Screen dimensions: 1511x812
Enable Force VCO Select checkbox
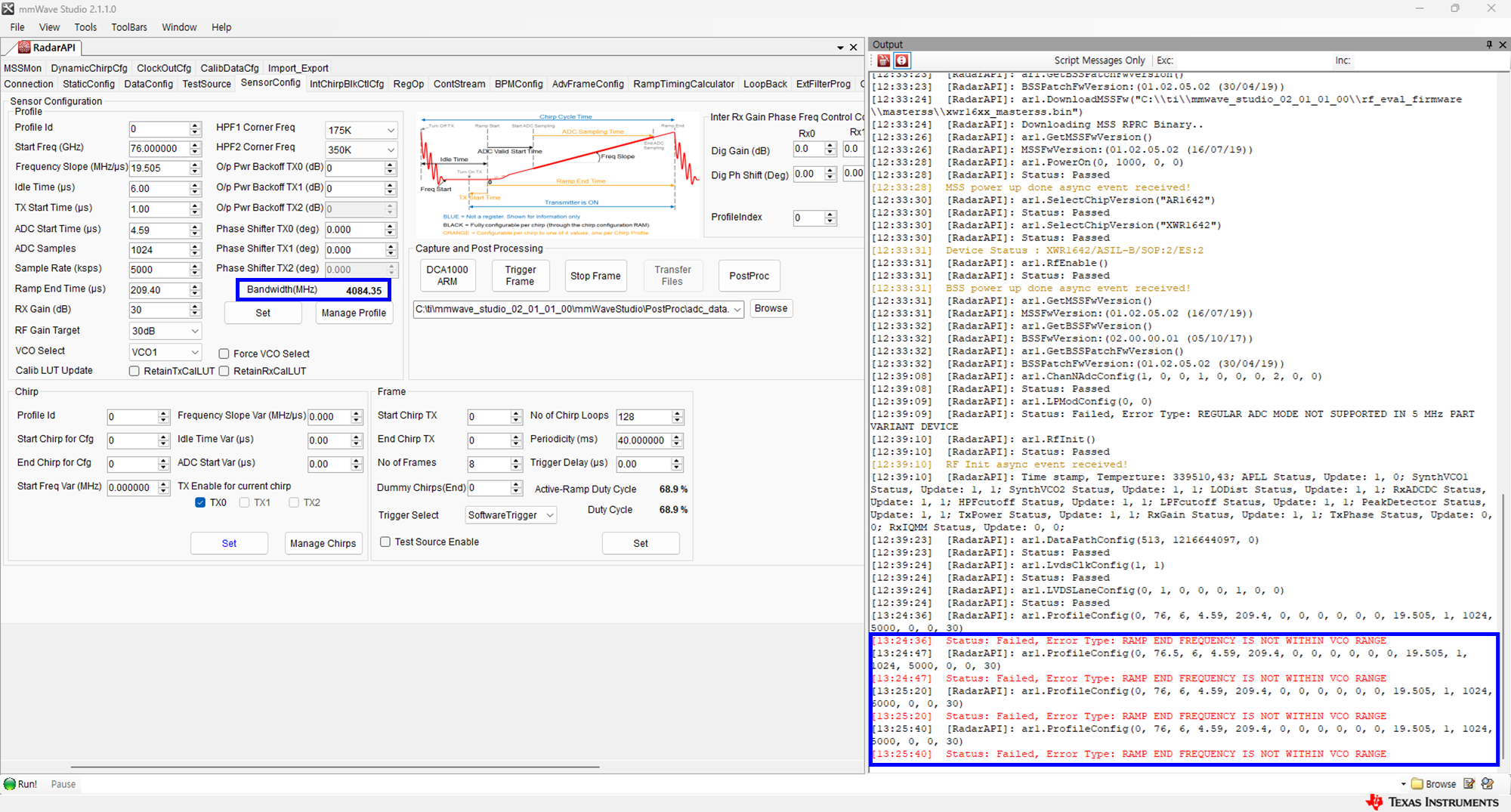click(x=224, y=354)
